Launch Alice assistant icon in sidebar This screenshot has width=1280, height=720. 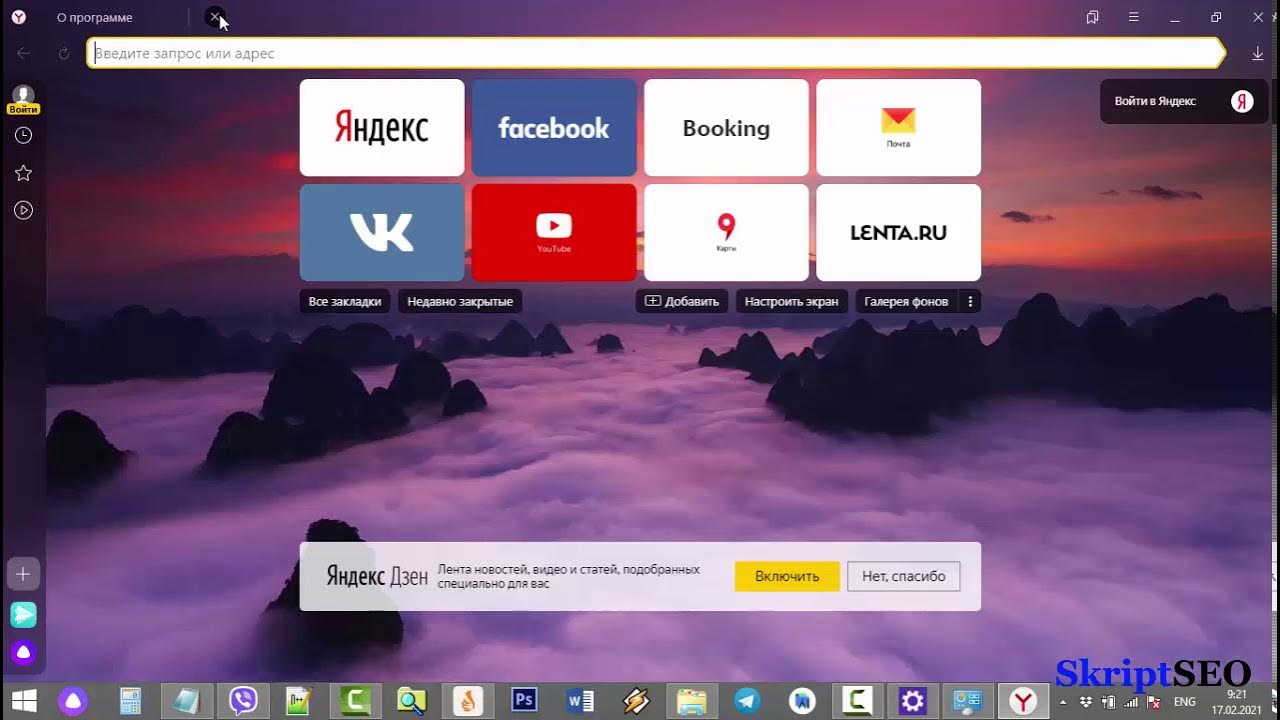coord(23,653)
